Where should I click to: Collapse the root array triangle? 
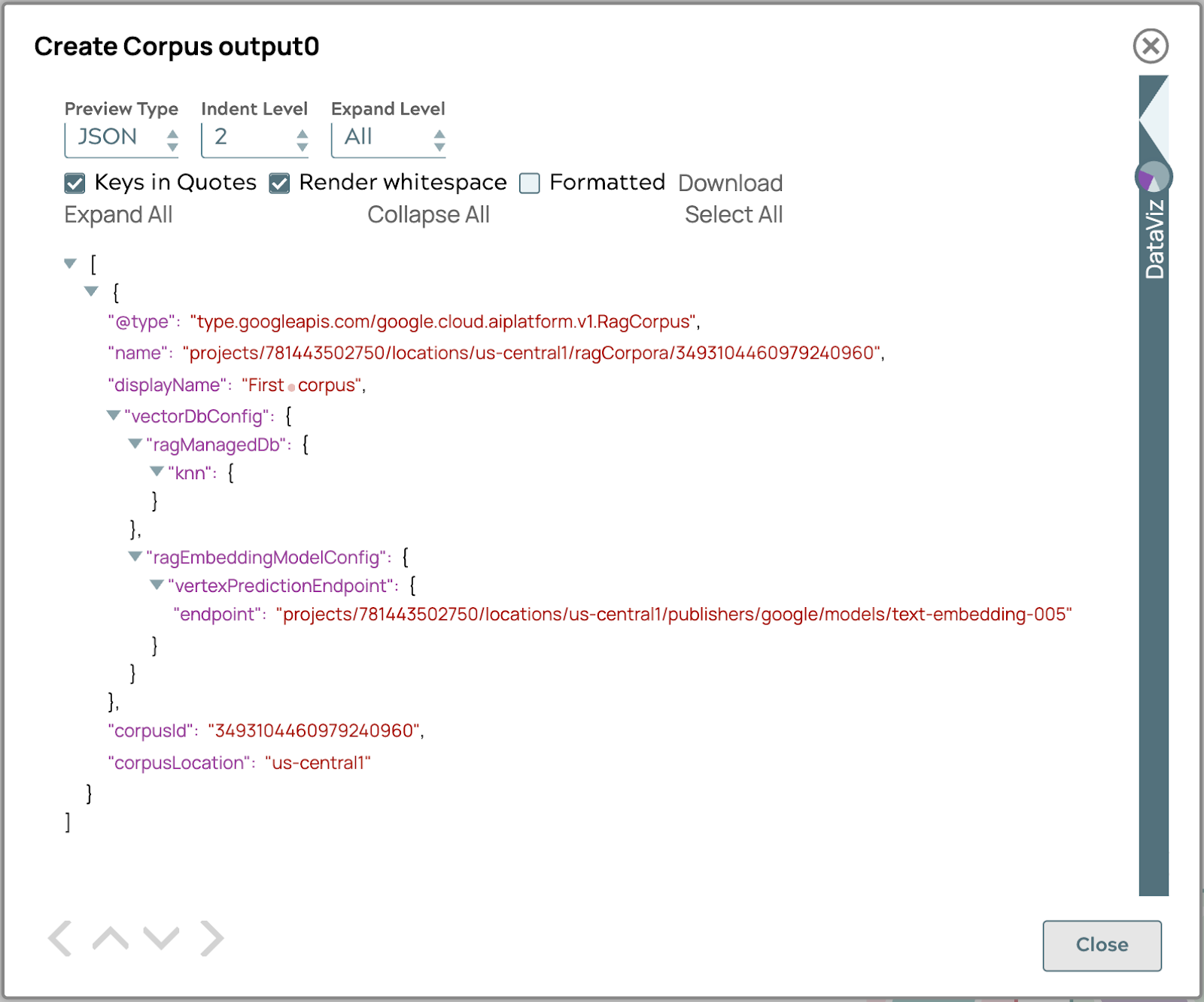(x=71, y=263)
